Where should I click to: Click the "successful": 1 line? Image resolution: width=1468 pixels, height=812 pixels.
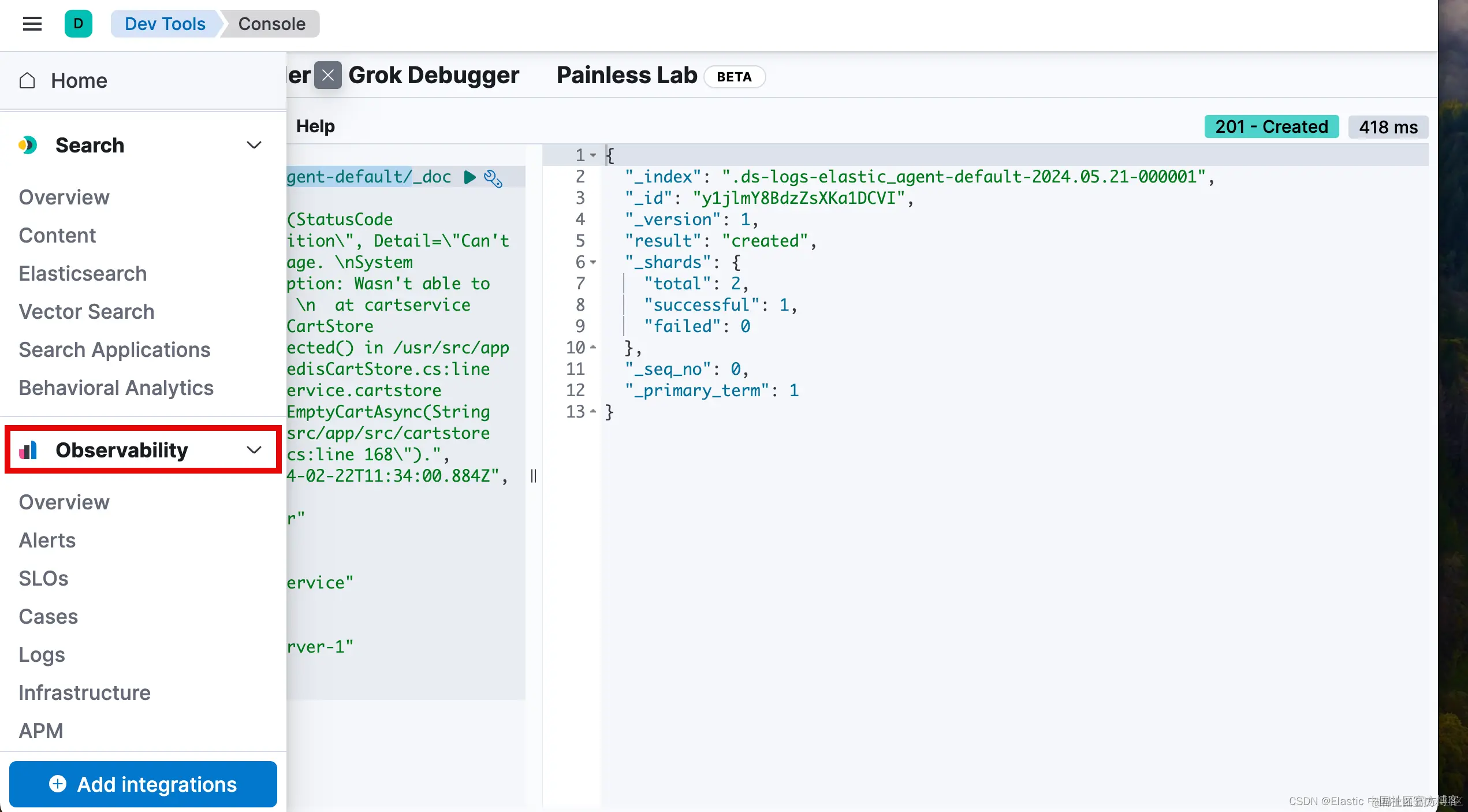(x=721, y=305)
